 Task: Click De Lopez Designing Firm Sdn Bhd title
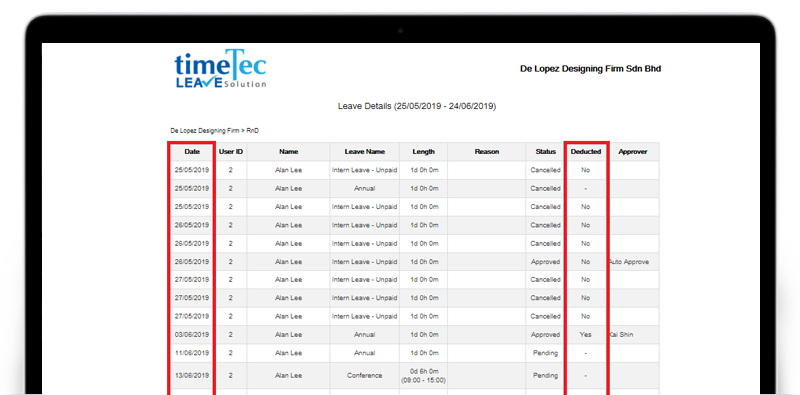click(x=590, y=68)
